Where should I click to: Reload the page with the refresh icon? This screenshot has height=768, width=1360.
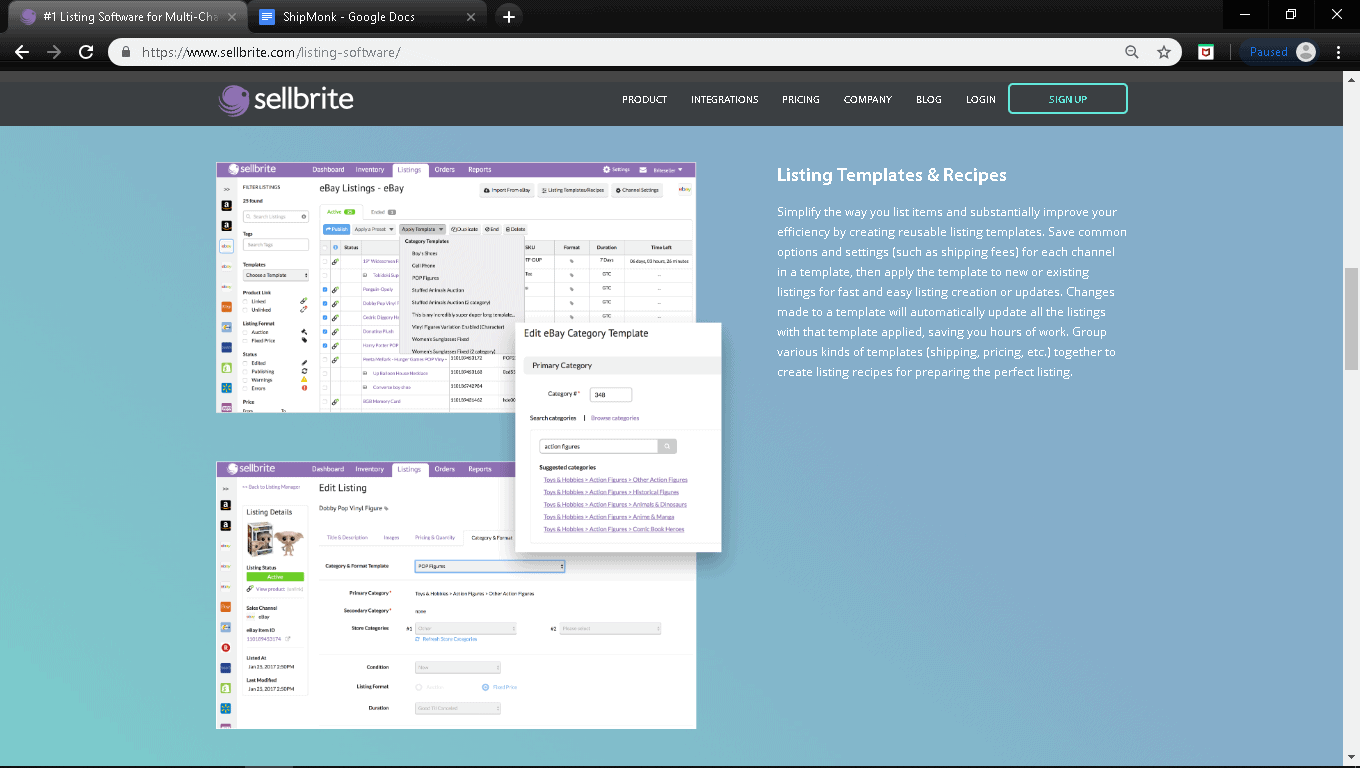[x=86, y=52]
